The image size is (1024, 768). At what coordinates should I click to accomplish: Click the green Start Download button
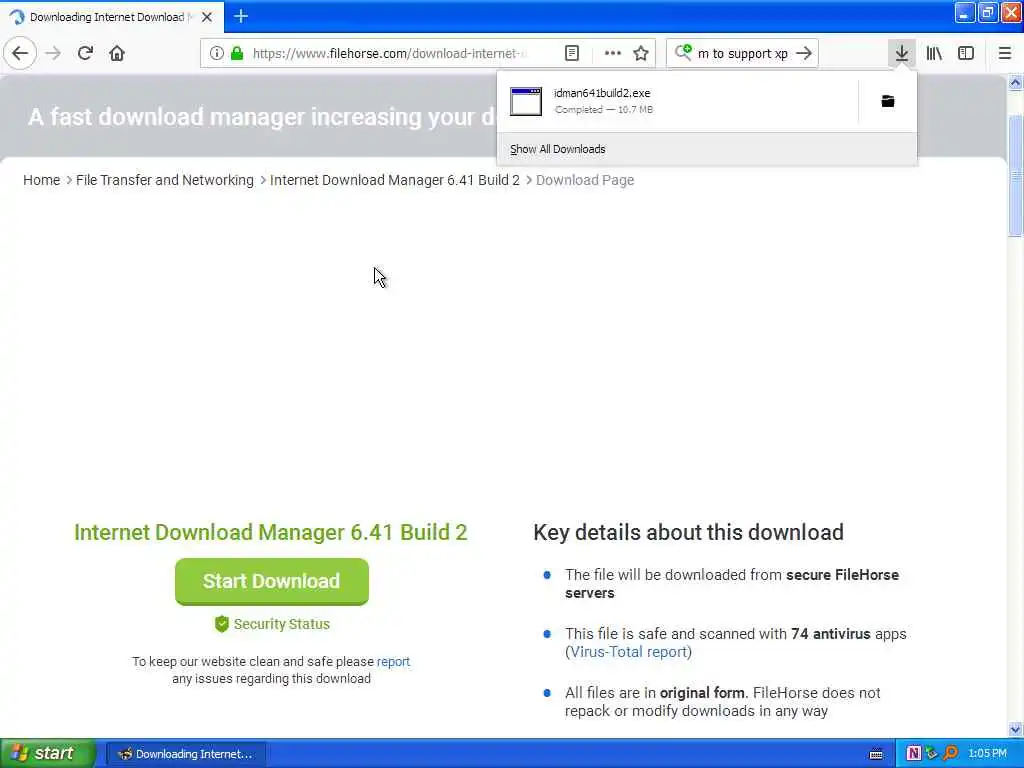[x=272, y=581]
